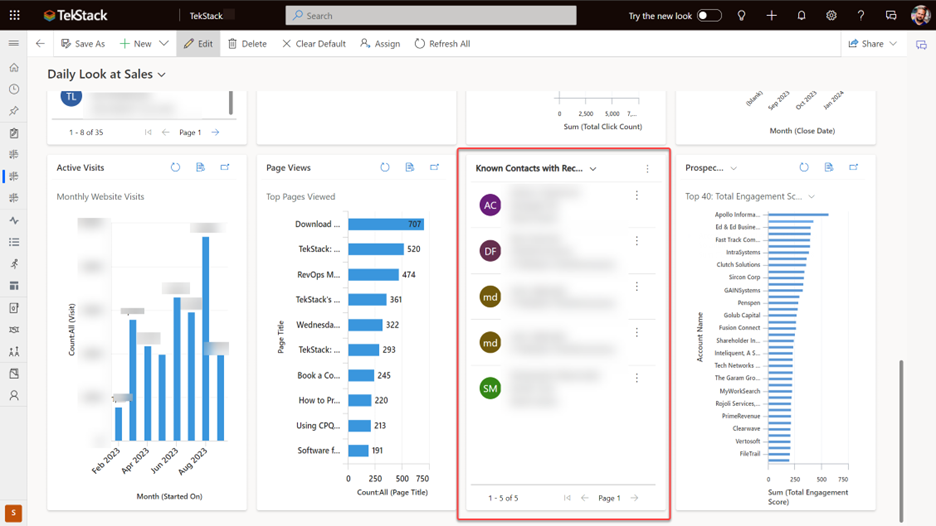Click the Apollo Informa... engagement bar
936x526 pixels.
(798, 214)
